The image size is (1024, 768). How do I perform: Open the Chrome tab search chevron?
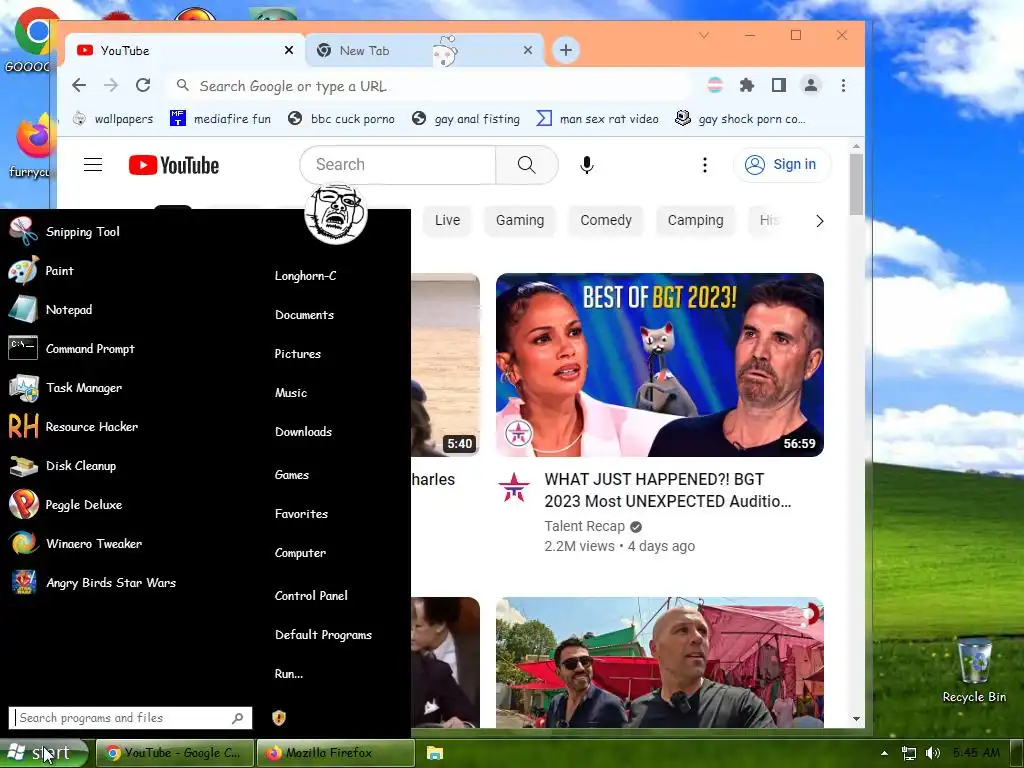(703, 35)
